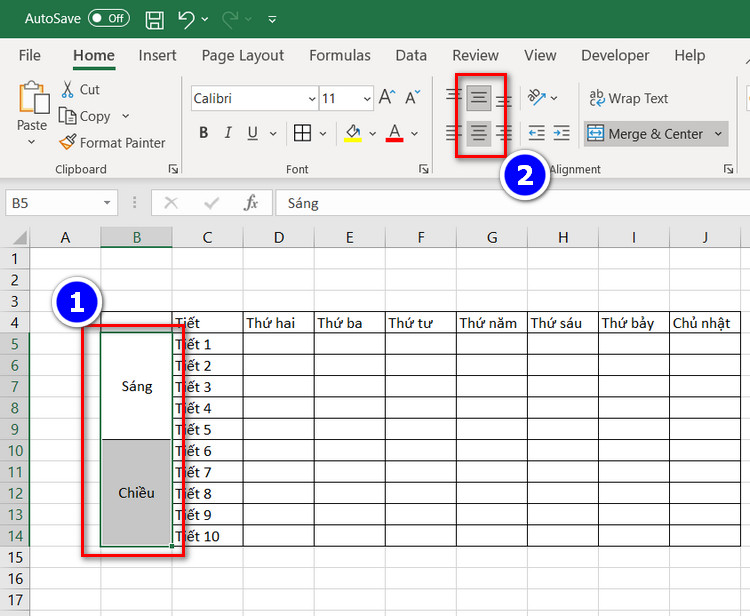This screenshot has height=616, width=750.
Task: Switch to the Review tab
Action: click(x=475, y=55)
